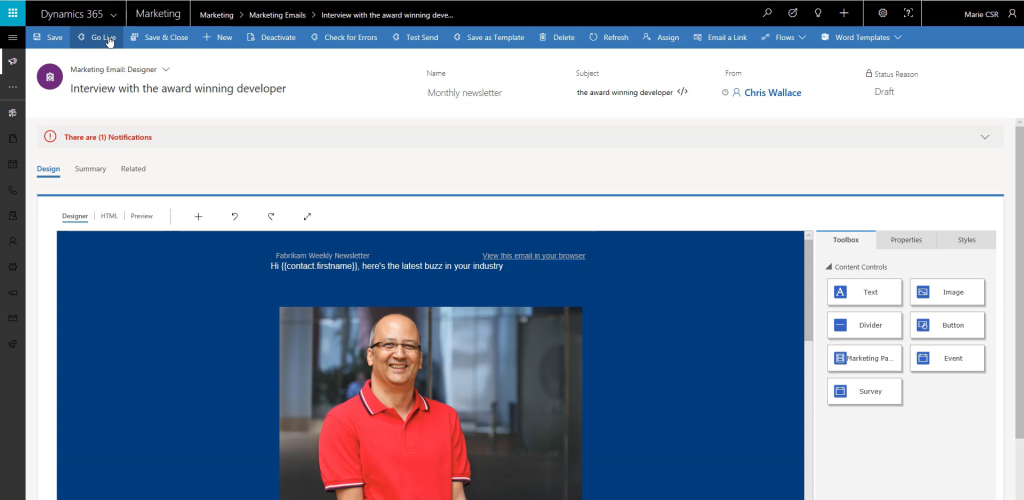Screen dimensions: 1024x500
Task: Switch to the Related tab
Action: [133, 169]
